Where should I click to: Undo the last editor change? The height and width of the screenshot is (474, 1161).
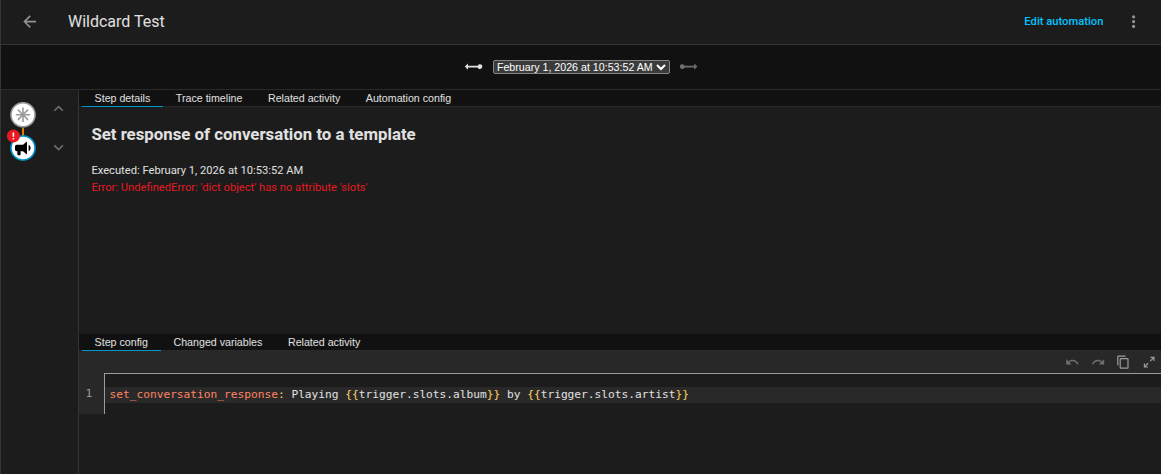click(x=1072, y=362)
